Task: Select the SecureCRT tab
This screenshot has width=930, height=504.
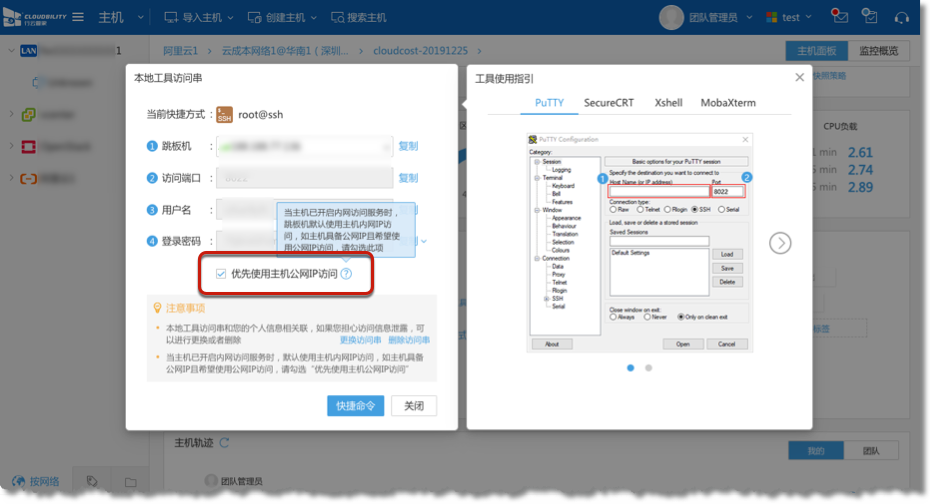Action: point(609,103)
